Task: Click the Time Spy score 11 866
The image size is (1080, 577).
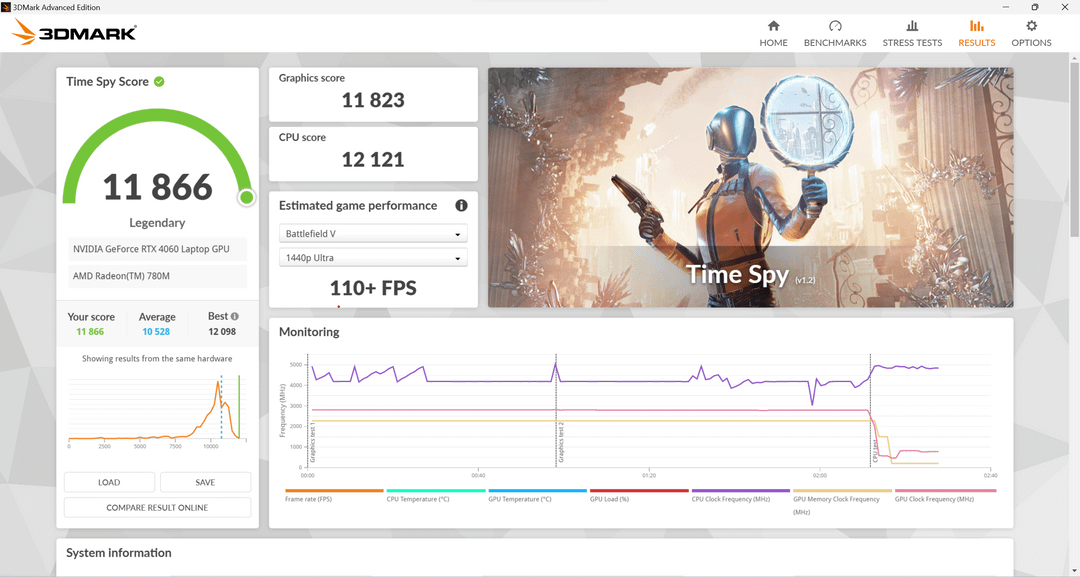Action: [x=158, y=187]
